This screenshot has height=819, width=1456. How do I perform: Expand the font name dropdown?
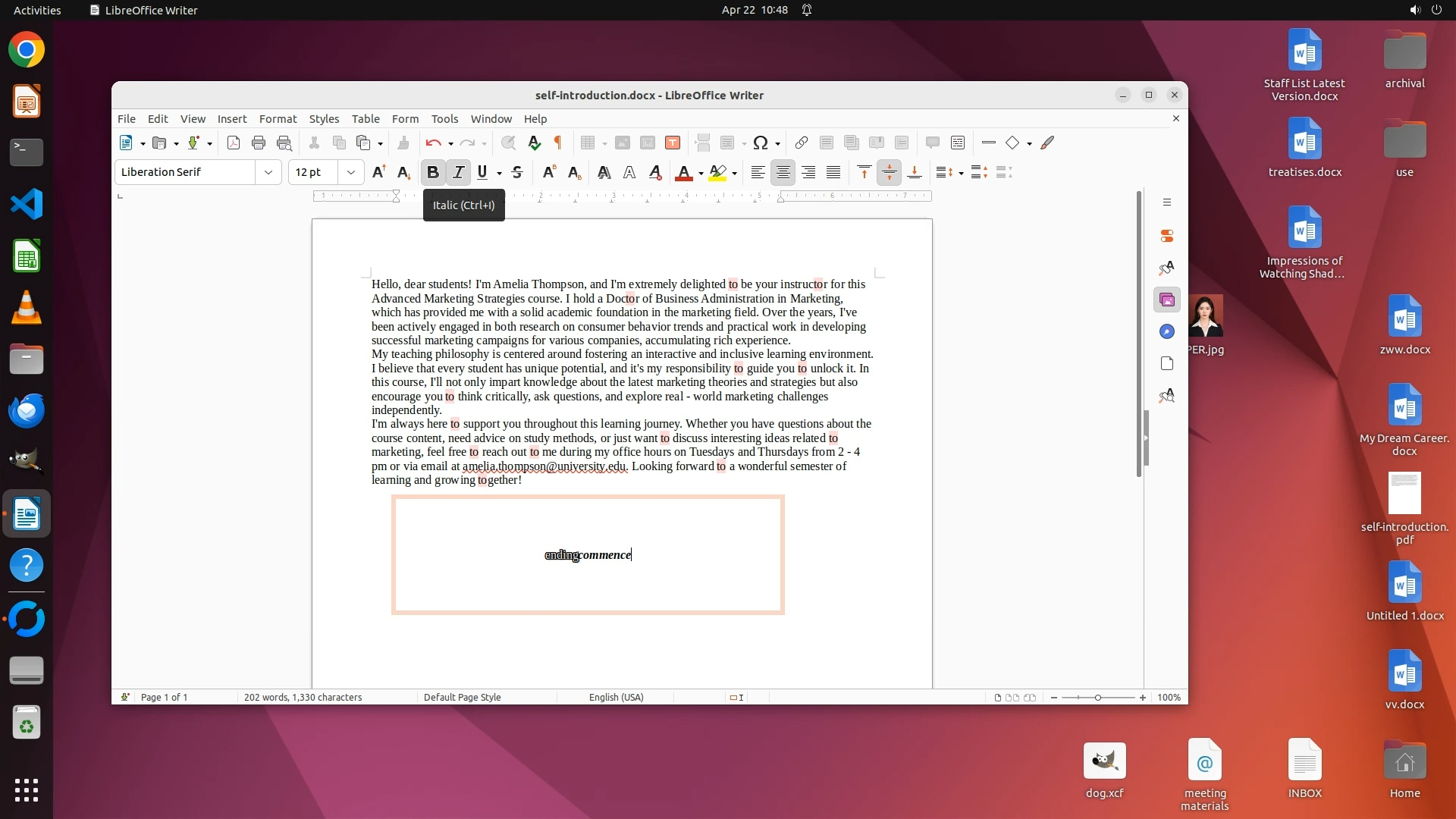pos(268,173)
